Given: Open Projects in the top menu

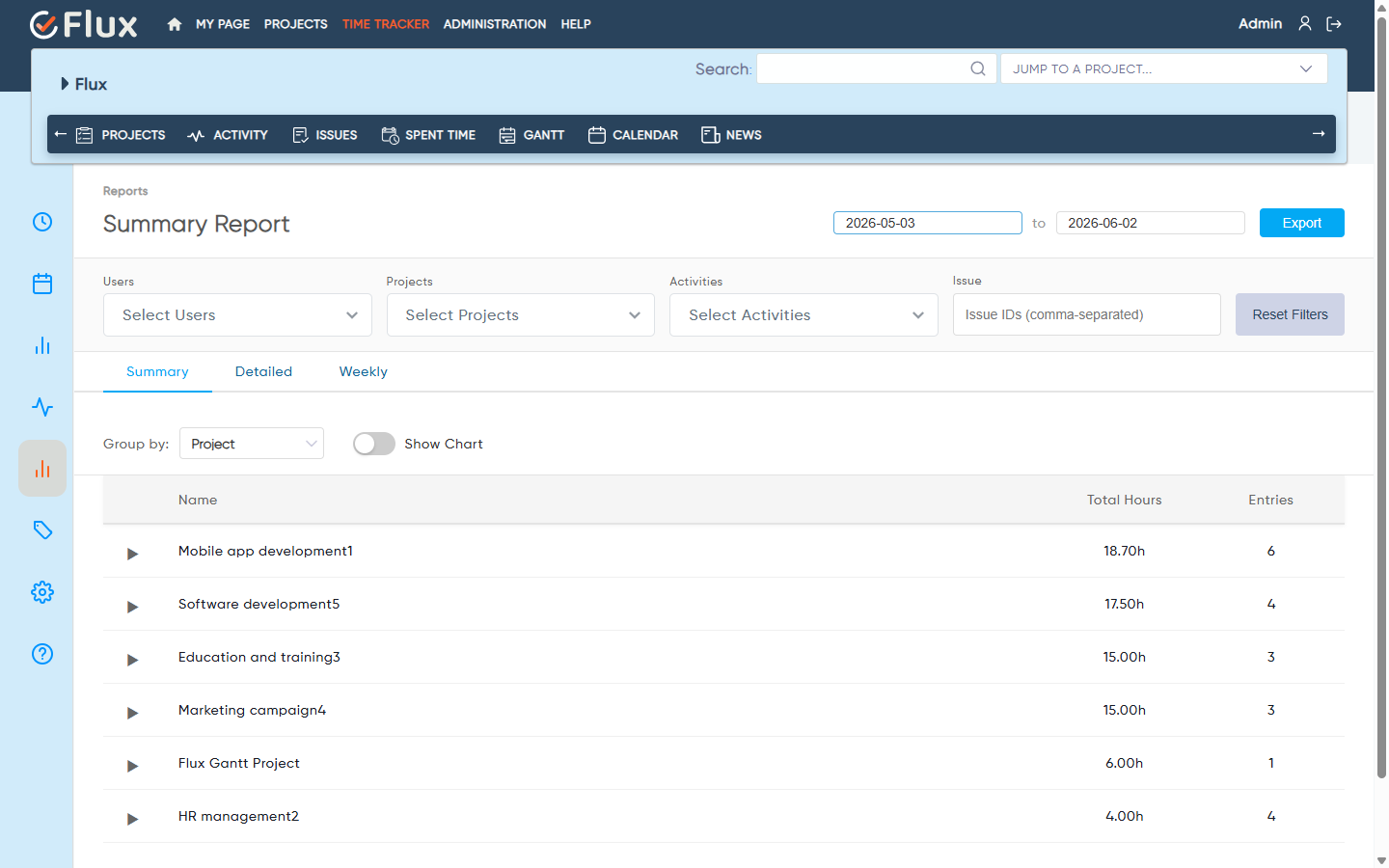Looking at the screenshot, I should click(296, 24).
